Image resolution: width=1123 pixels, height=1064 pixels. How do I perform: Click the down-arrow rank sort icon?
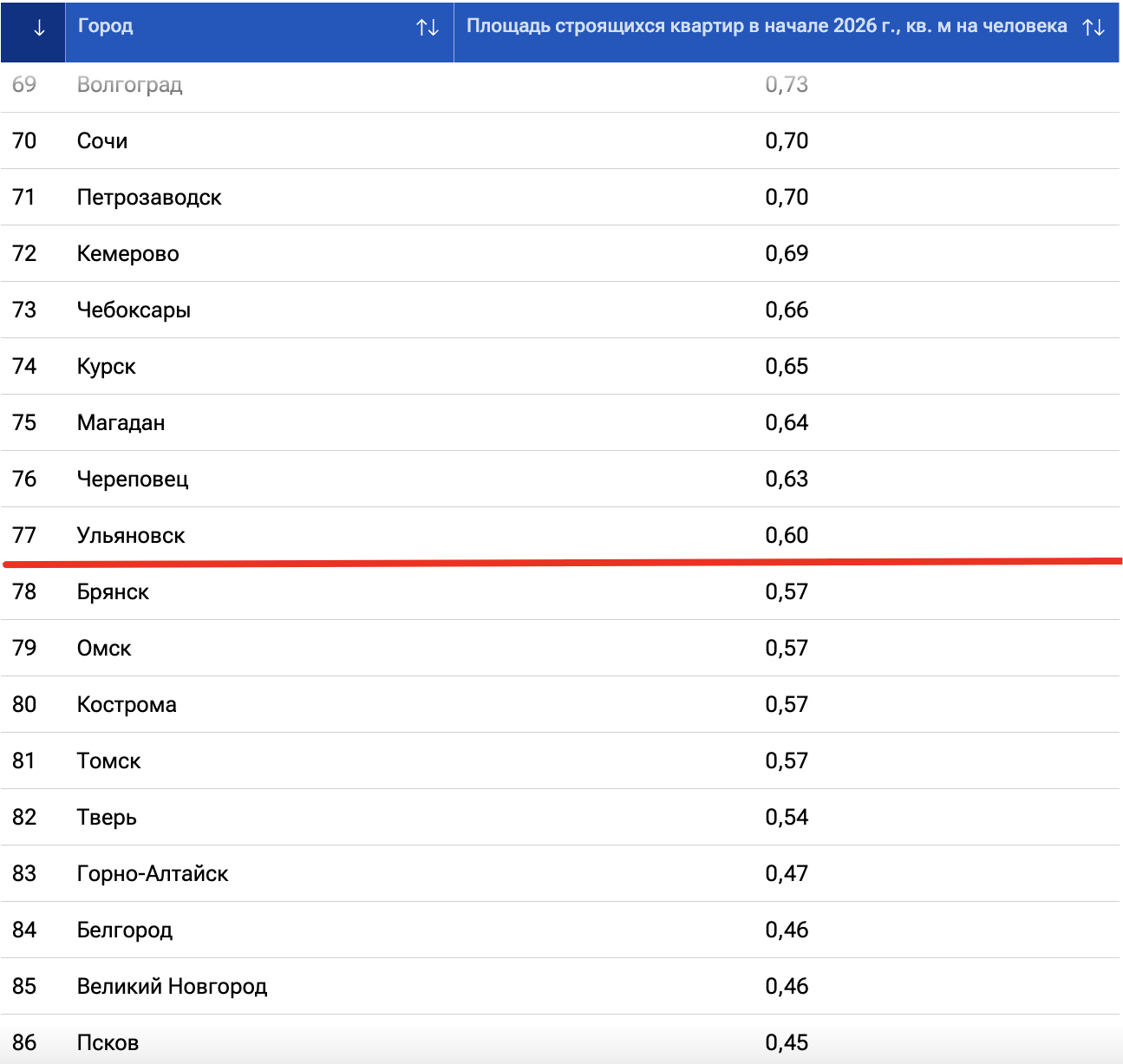(38, 28)
